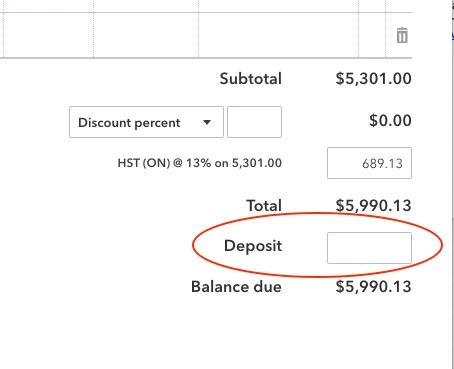Click the Total label
This screenshot has width=454, height=369.
[264, 205]
